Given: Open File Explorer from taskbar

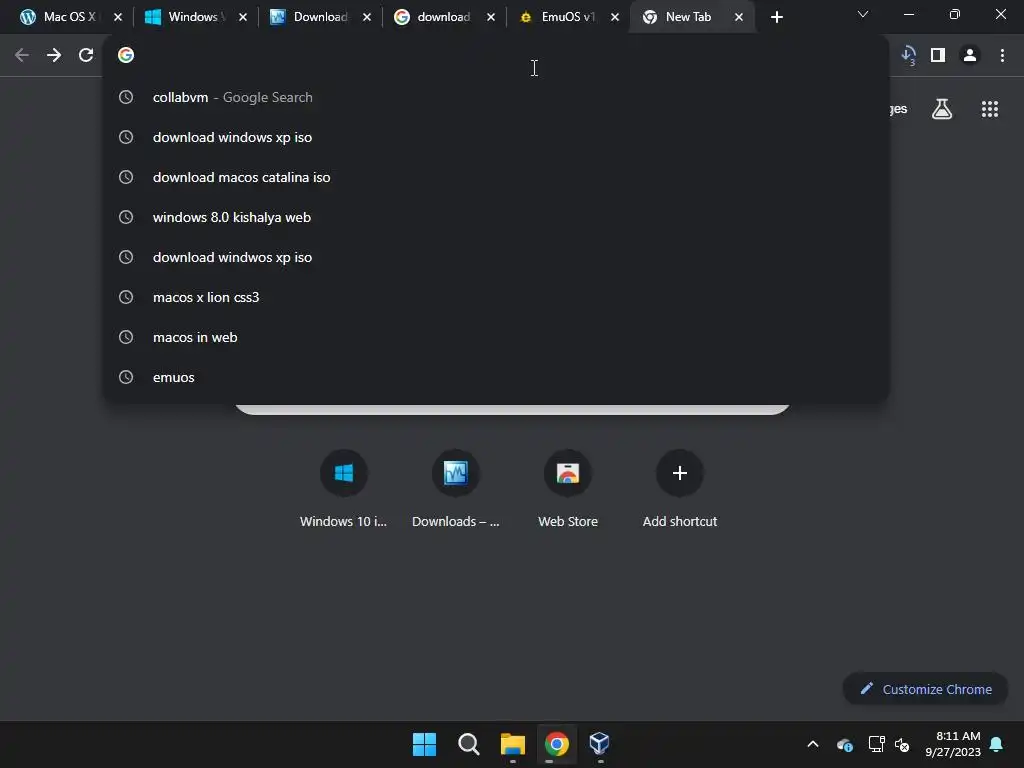Looking at the screenshot, I should click(513, 744).
